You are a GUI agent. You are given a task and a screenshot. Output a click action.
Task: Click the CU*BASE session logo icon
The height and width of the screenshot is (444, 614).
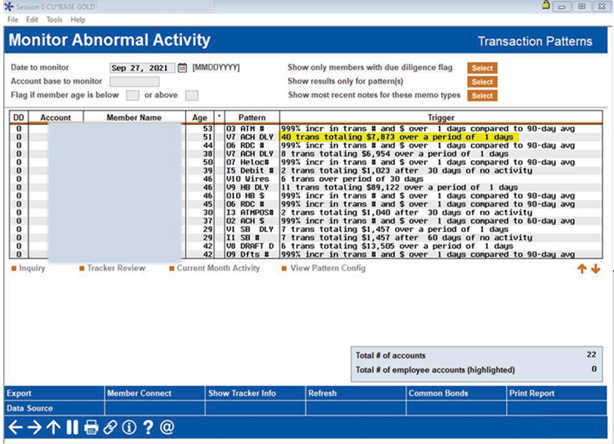[x=8, y=6]
